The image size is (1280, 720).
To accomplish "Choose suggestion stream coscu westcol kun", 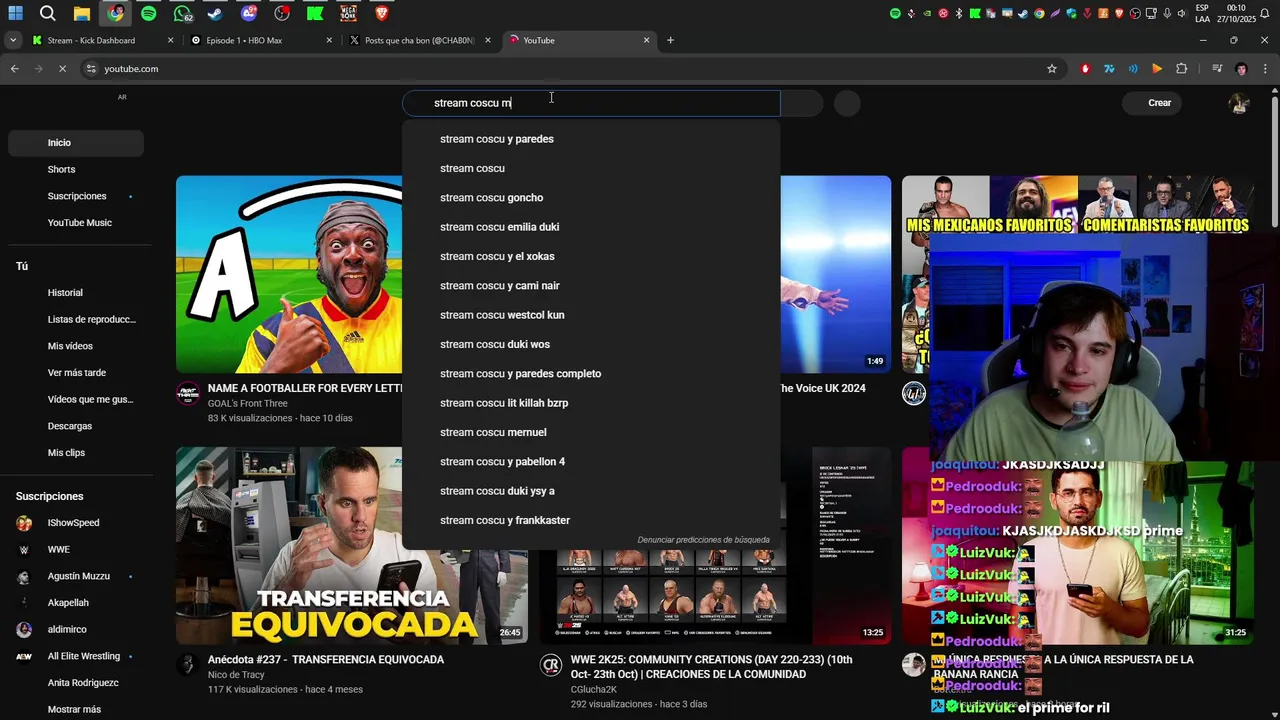I will [591, 315].
